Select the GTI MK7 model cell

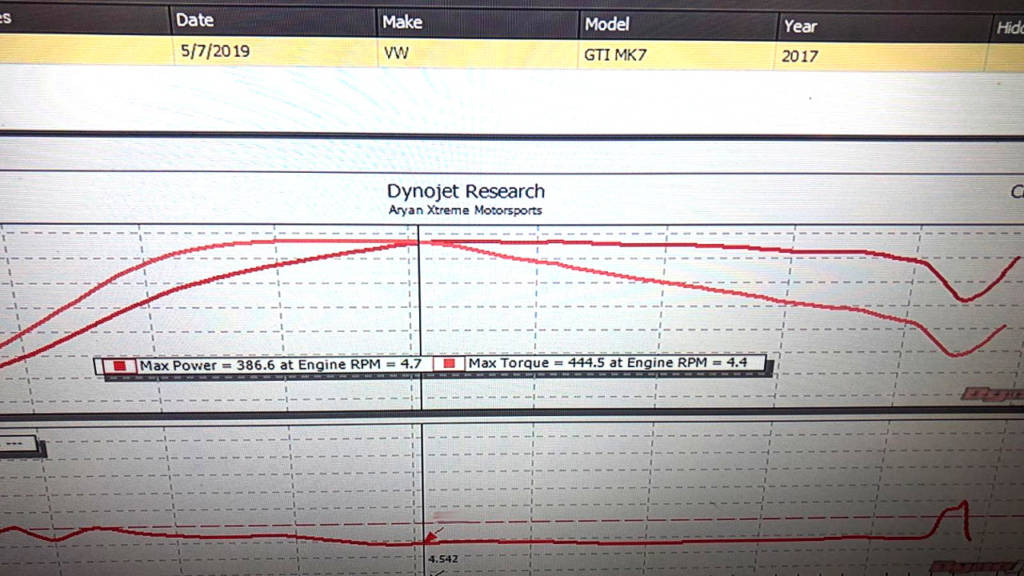(615, 56)
